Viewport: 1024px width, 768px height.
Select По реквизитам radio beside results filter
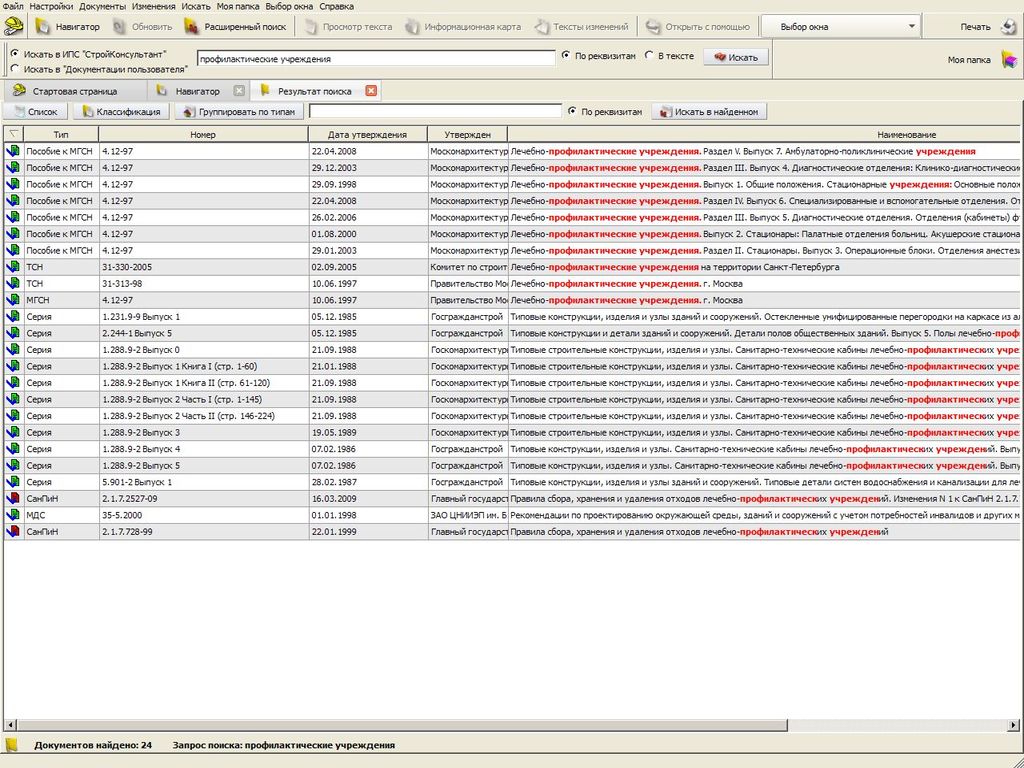tap(573, 111)
